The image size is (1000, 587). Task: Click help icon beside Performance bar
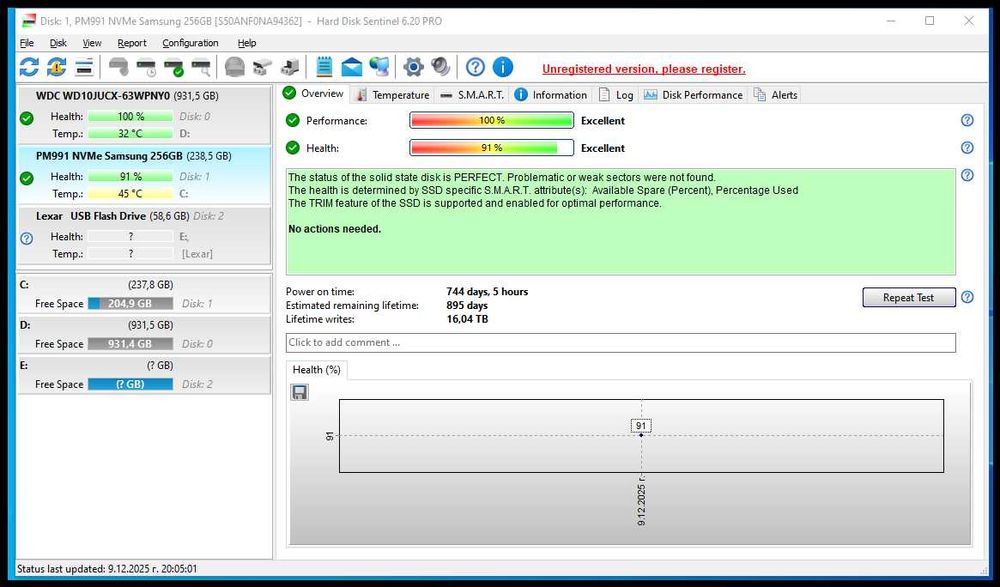pos(967,120)
